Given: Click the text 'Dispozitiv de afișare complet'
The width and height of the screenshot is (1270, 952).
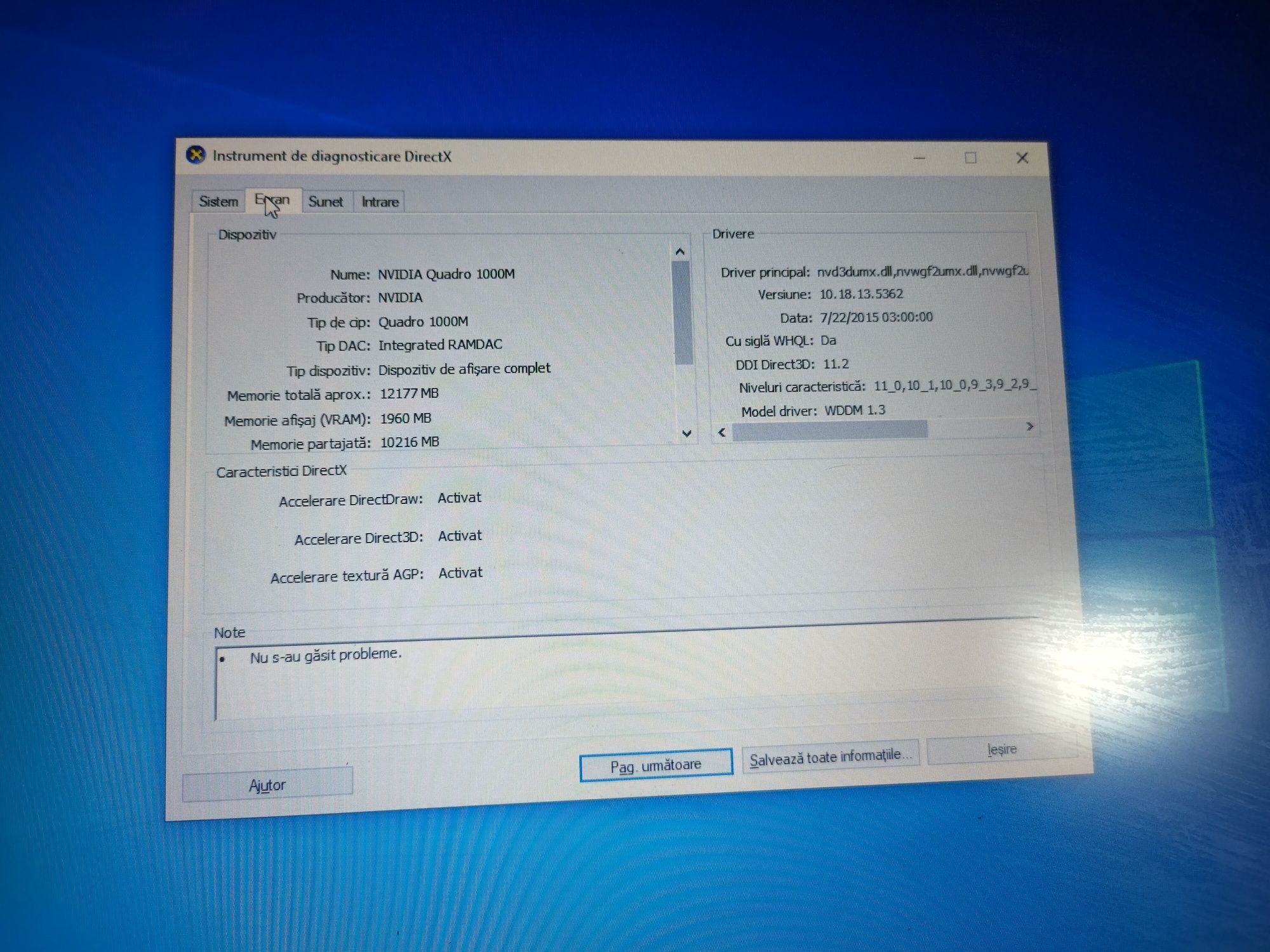Looking at the screenshot, I should coord(464,369).
